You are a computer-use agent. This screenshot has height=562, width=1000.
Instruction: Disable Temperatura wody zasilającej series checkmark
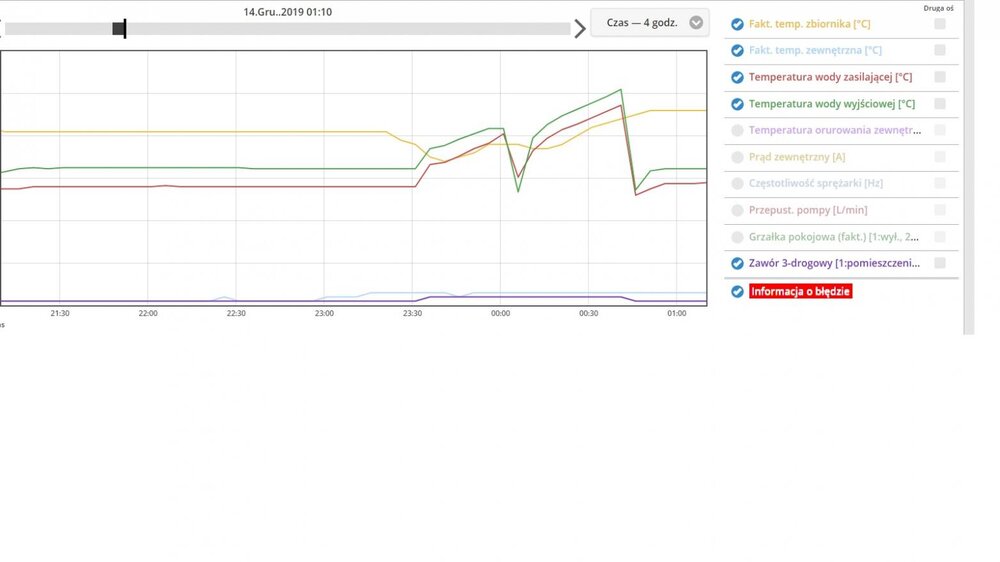(737, 77)
